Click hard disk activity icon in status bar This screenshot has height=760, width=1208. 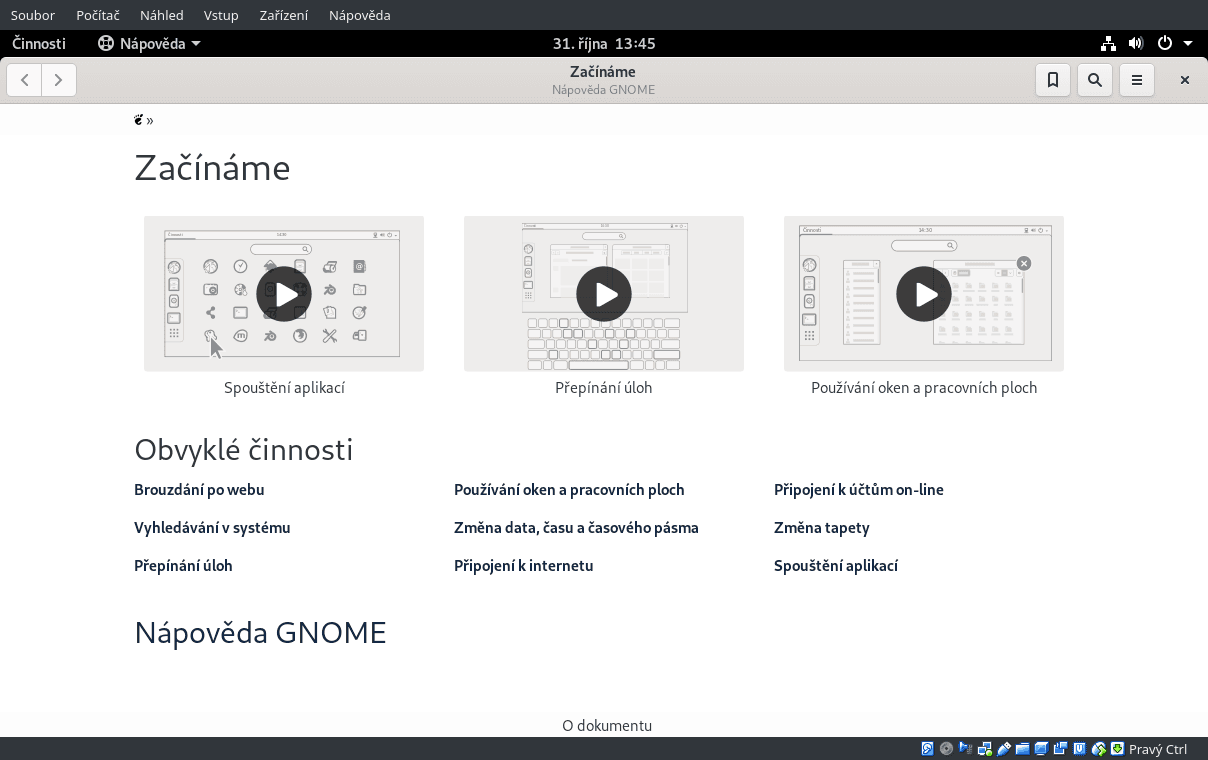pos(927,749)
